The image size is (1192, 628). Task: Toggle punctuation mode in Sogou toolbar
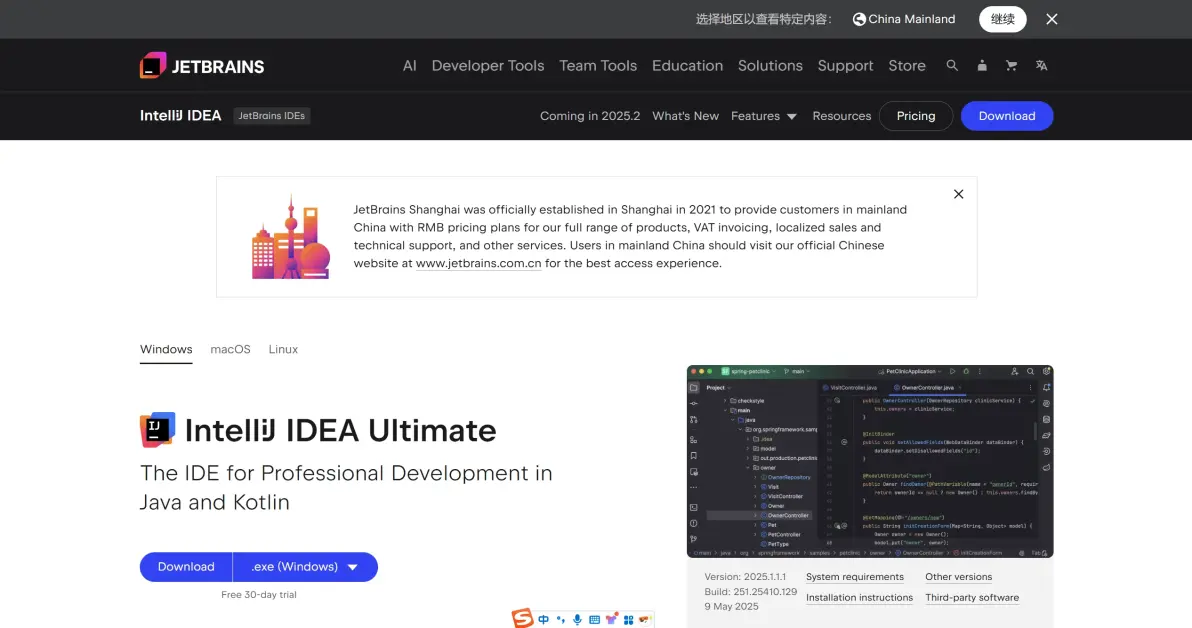click(560, 620)
